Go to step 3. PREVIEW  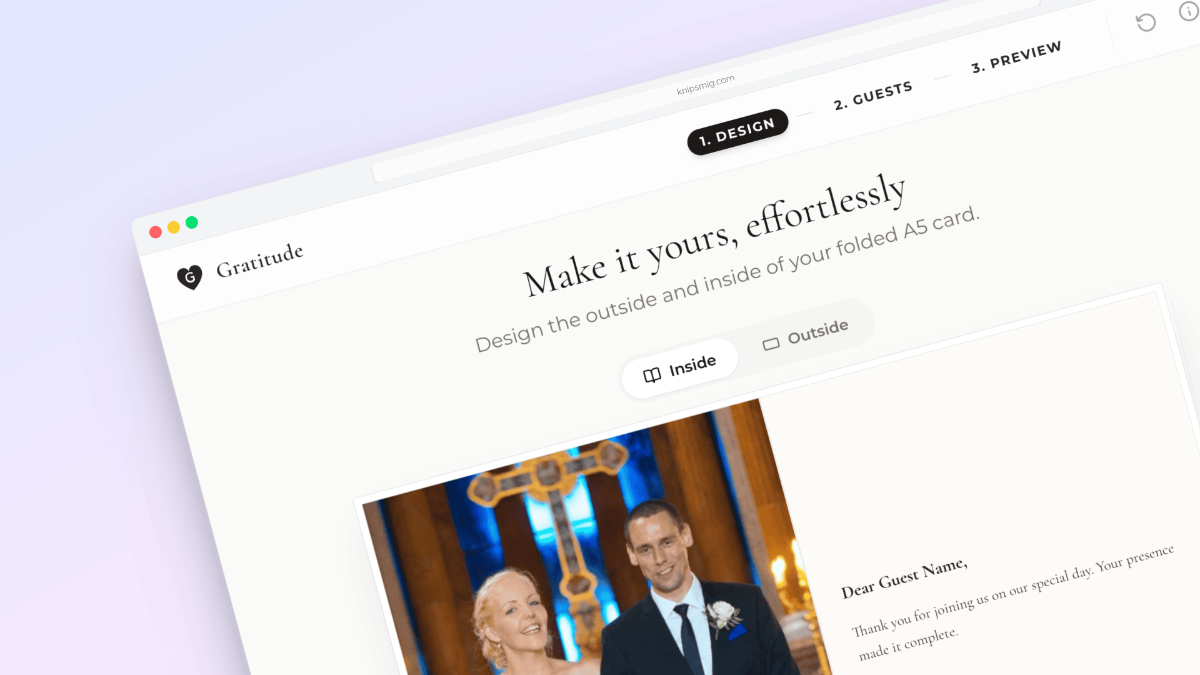1017,56
